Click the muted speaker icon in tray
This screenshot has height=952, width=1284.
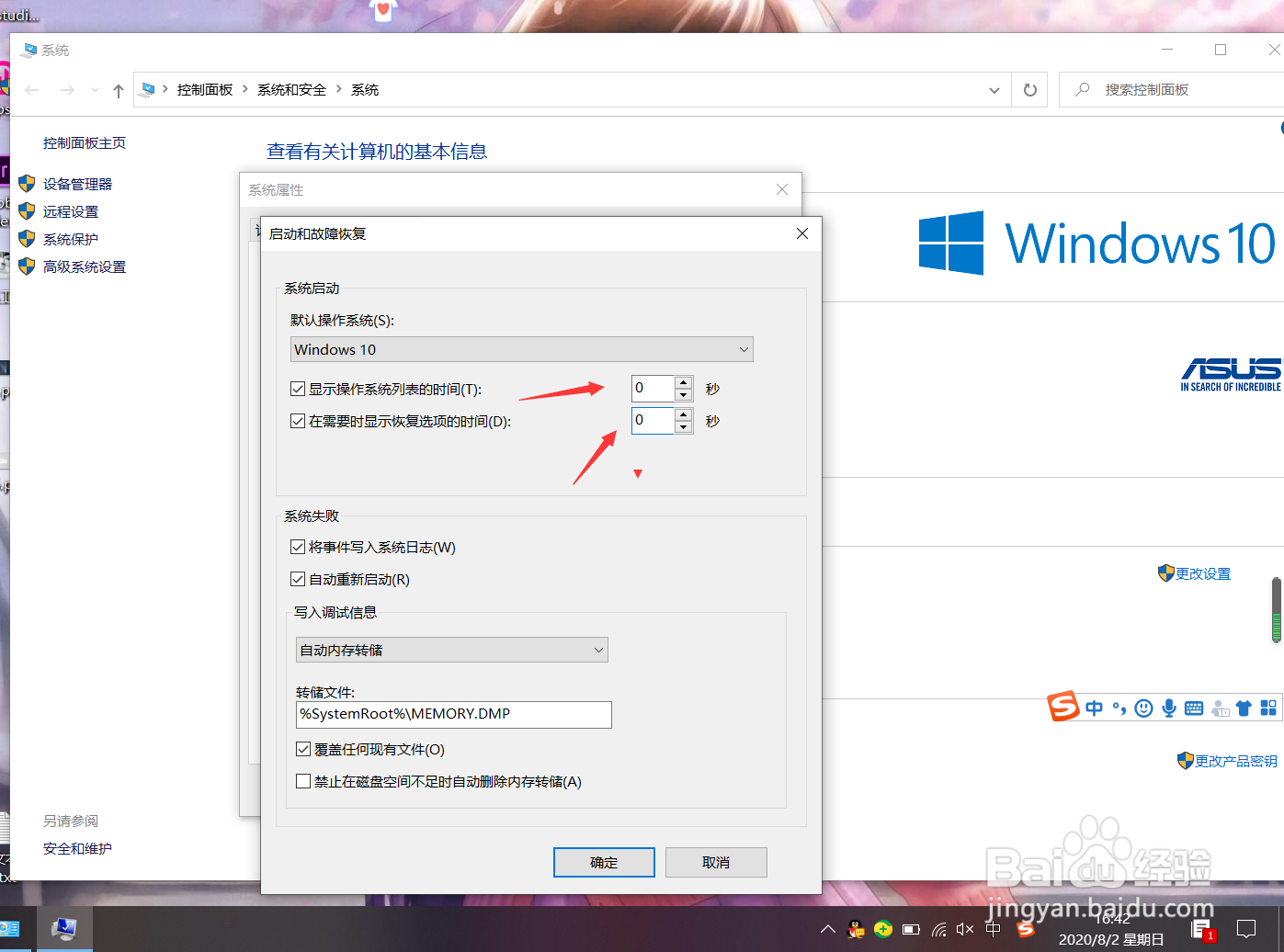[965, 928]
